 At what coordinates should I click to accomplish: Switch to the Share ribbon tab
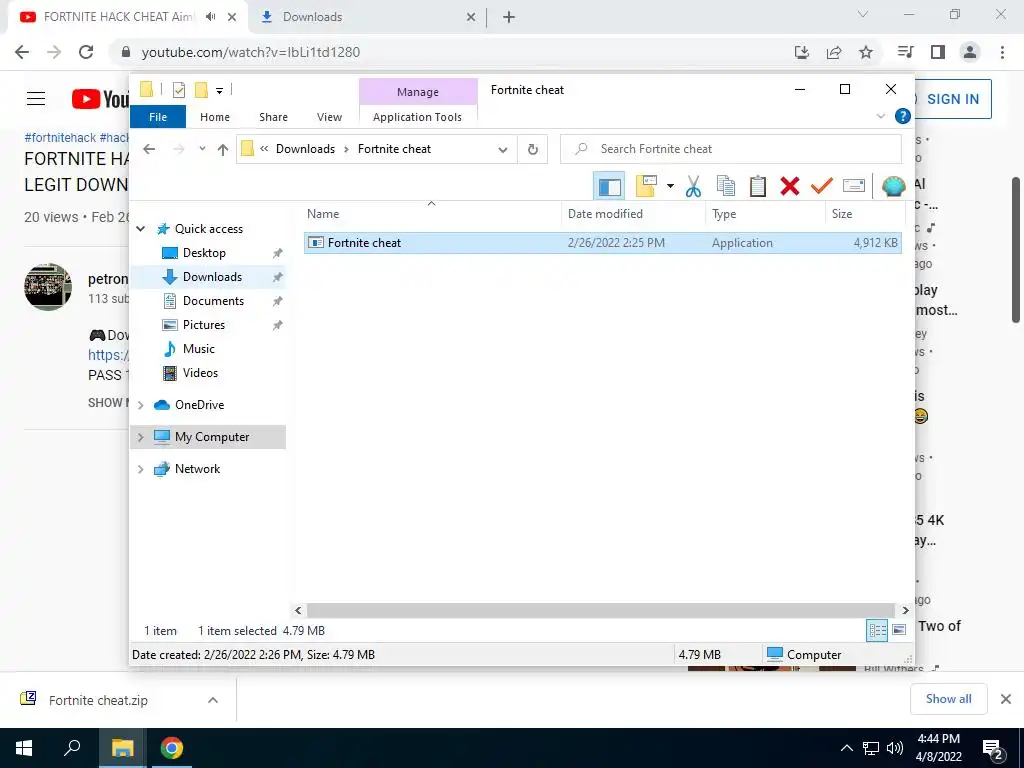[273, 117]
